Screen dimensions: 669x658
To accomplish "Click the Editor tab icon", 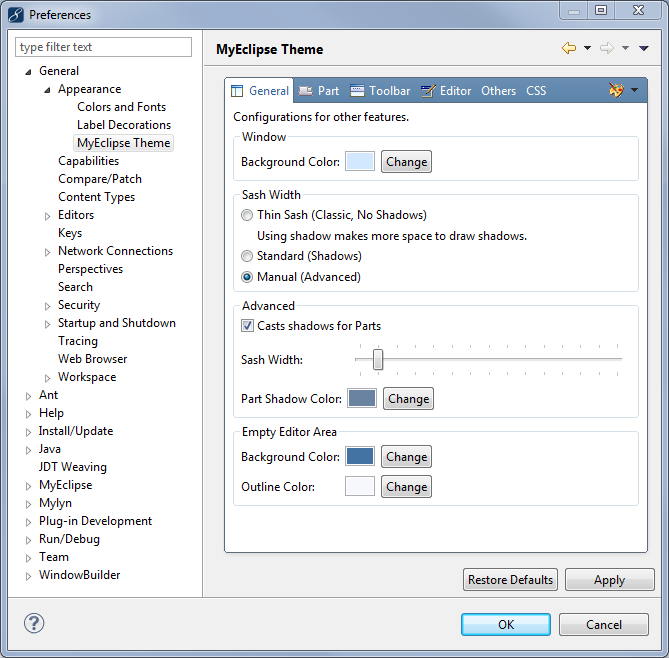I will [x=428, y=91].
